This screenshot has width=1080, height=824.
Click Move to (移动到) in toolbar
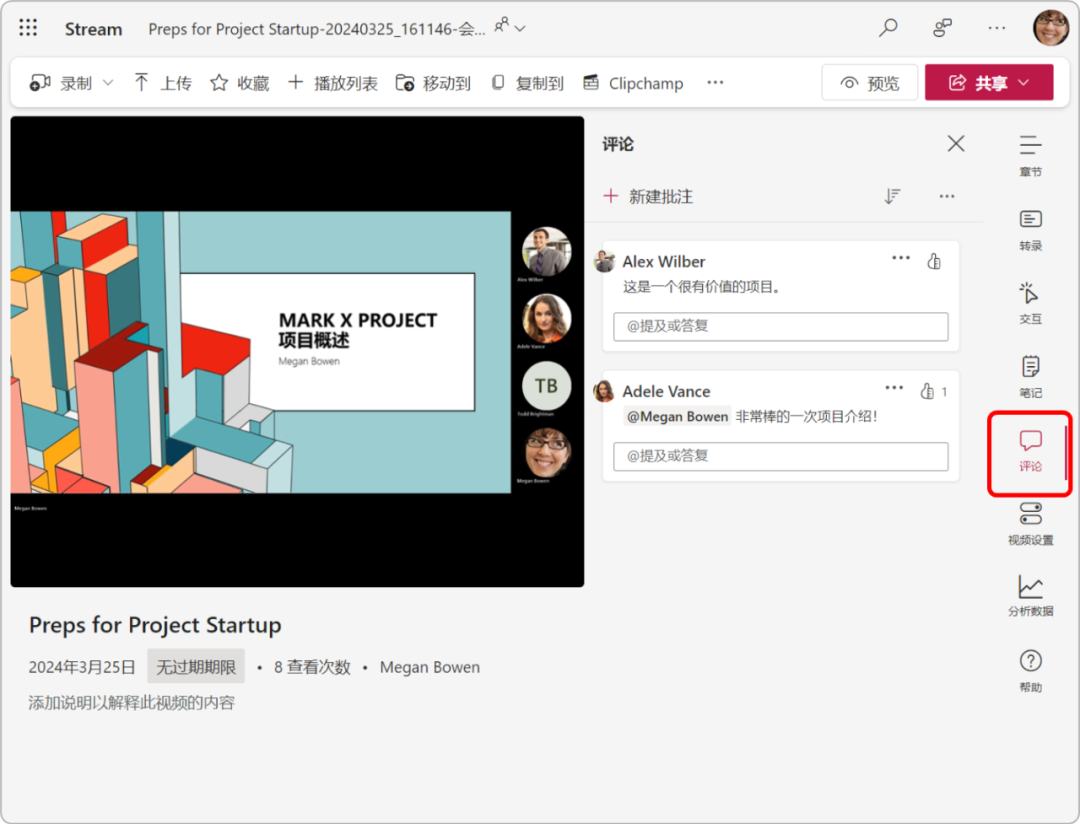pyautogui.click(x=433, y=83)
